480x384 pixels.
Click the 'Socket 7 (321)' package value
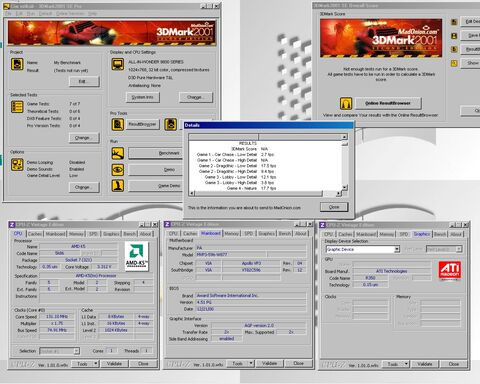79,260
